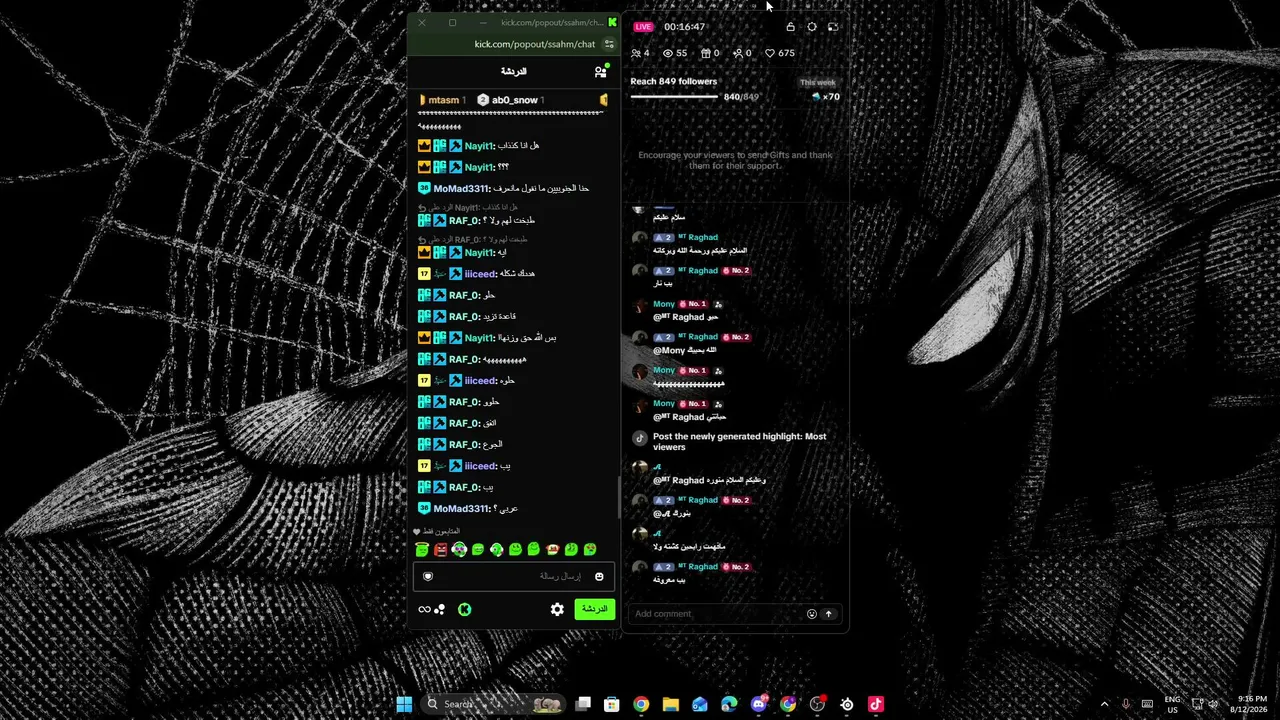Select the last green heart-eyes emote
Screen dimensions: 1280x720
(590, 550)
